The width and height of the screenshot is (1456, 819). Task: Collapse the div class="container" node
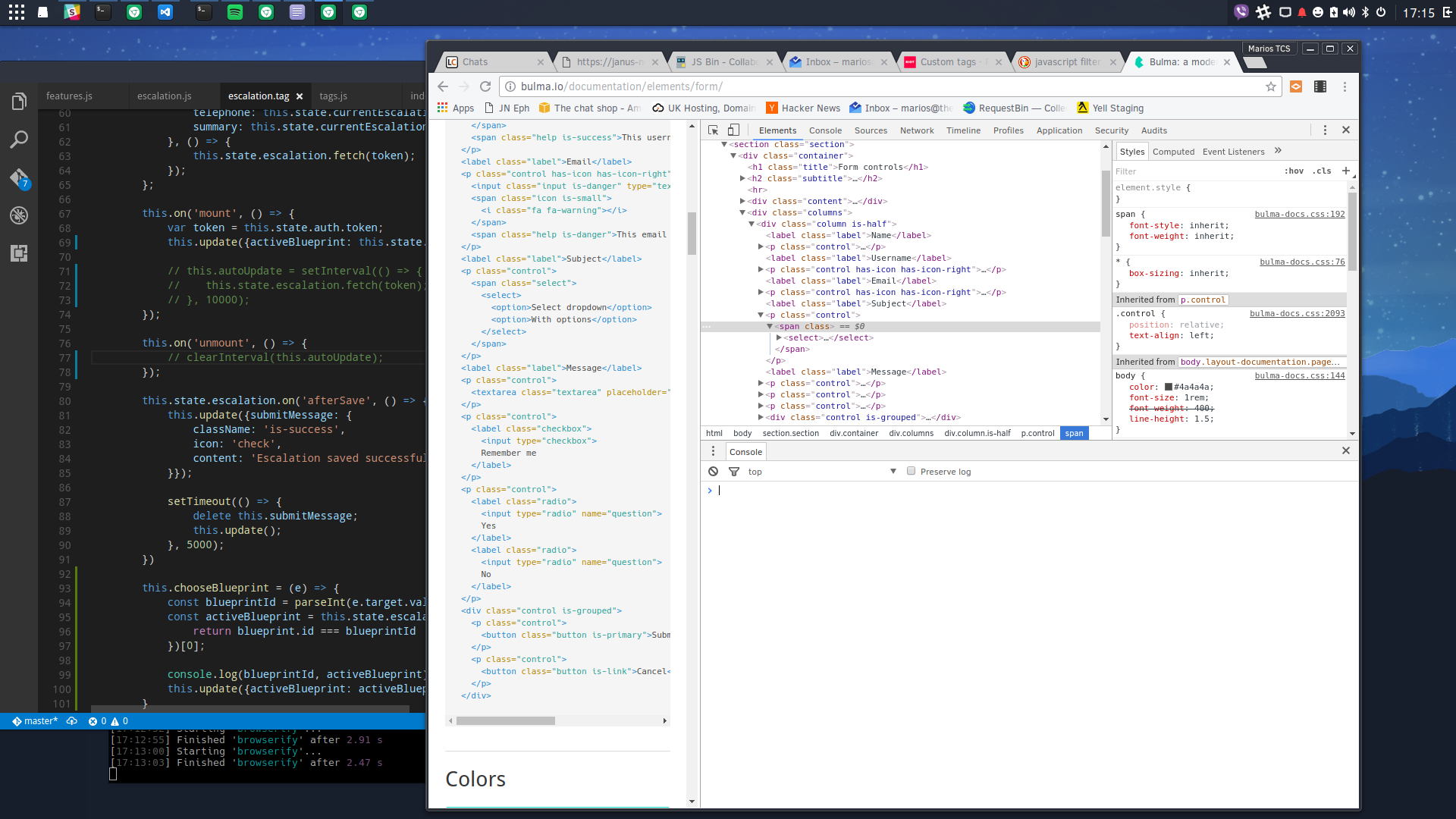coord(733,155)
